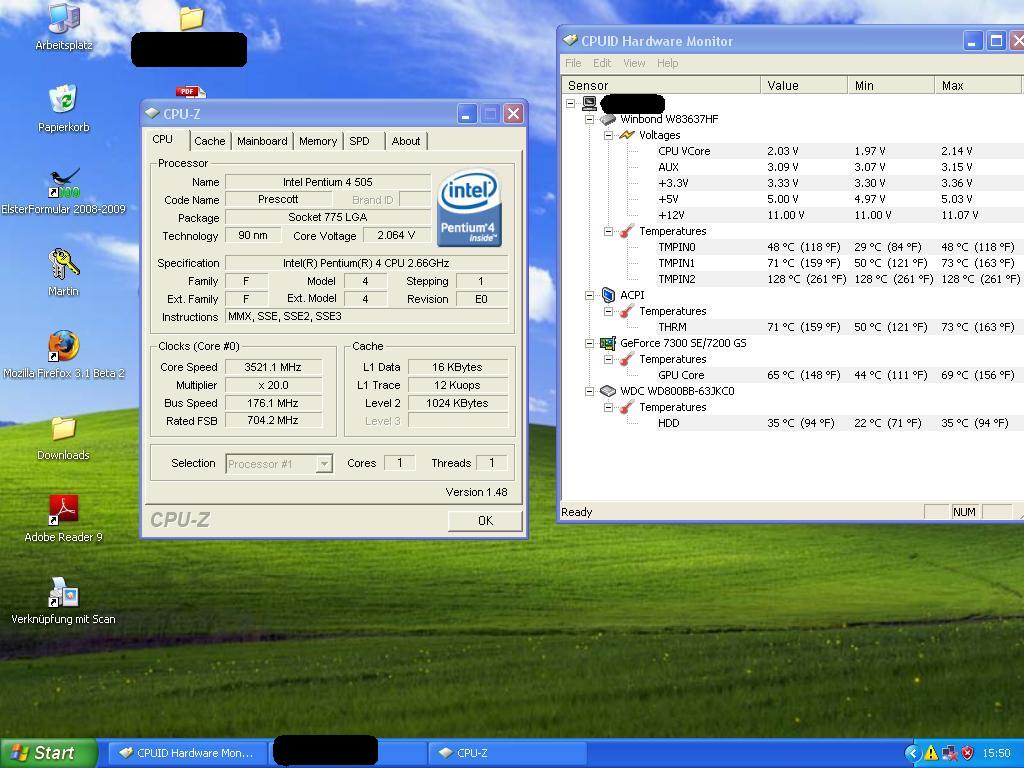Show hidden tray icons with the arrow
The height and width of the screenshot is (768, 1024).
pyautogui.click(x=912, y=753)
